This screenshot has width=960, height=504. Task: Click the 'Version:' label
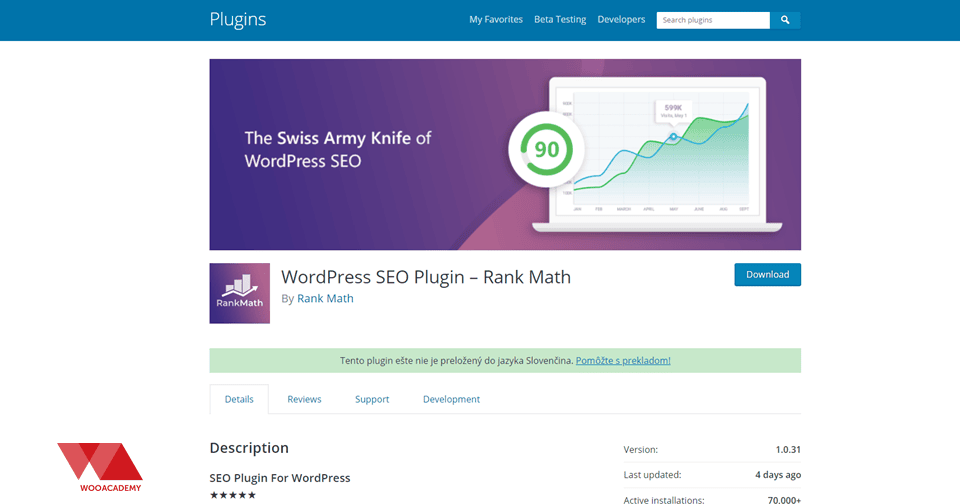coord(640,449)
